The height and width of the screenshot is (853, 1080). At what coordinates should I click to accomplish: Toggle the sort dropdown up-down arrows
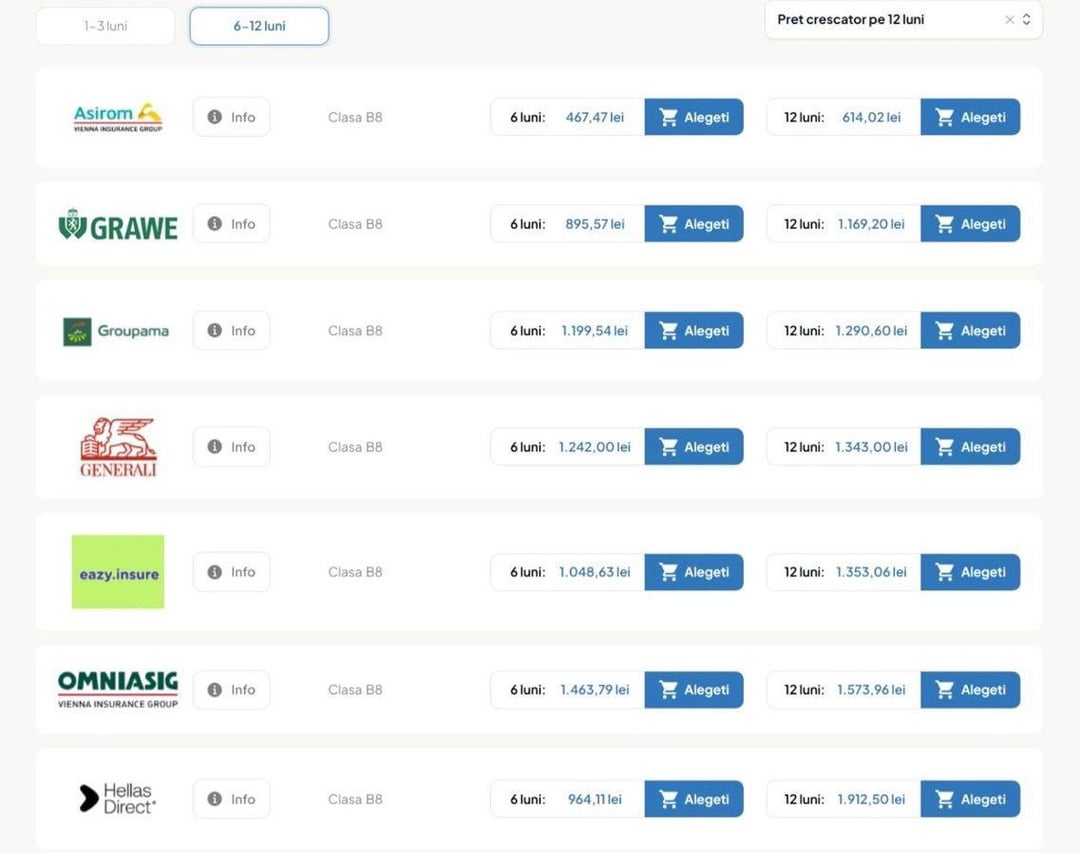coord(1026,20)
